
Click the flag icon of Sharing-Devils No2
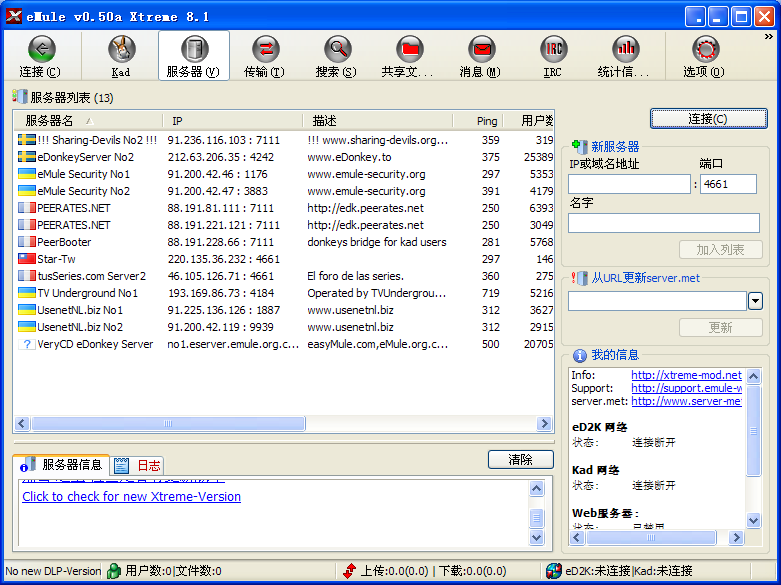(26, 140)
